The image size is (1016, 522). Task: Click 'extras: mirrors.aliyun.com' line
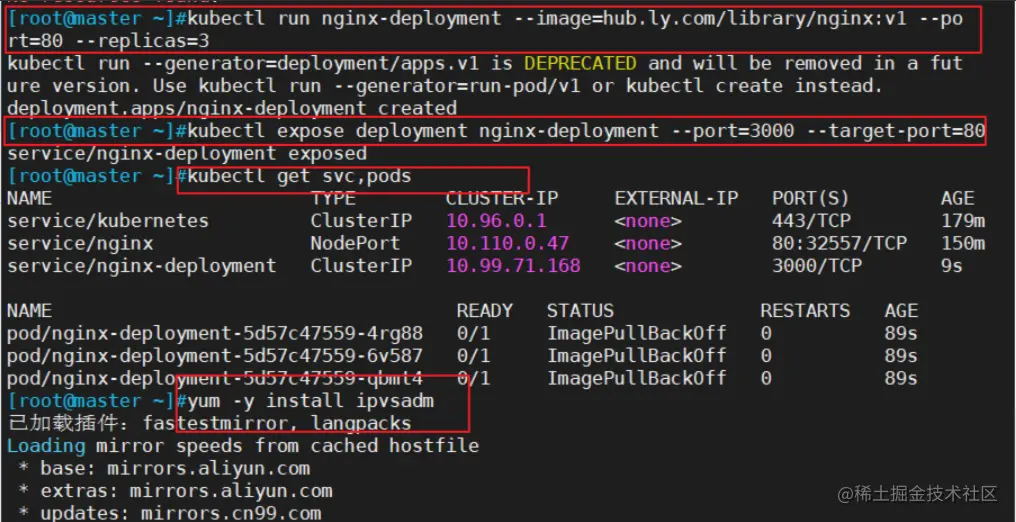point(175,491)
